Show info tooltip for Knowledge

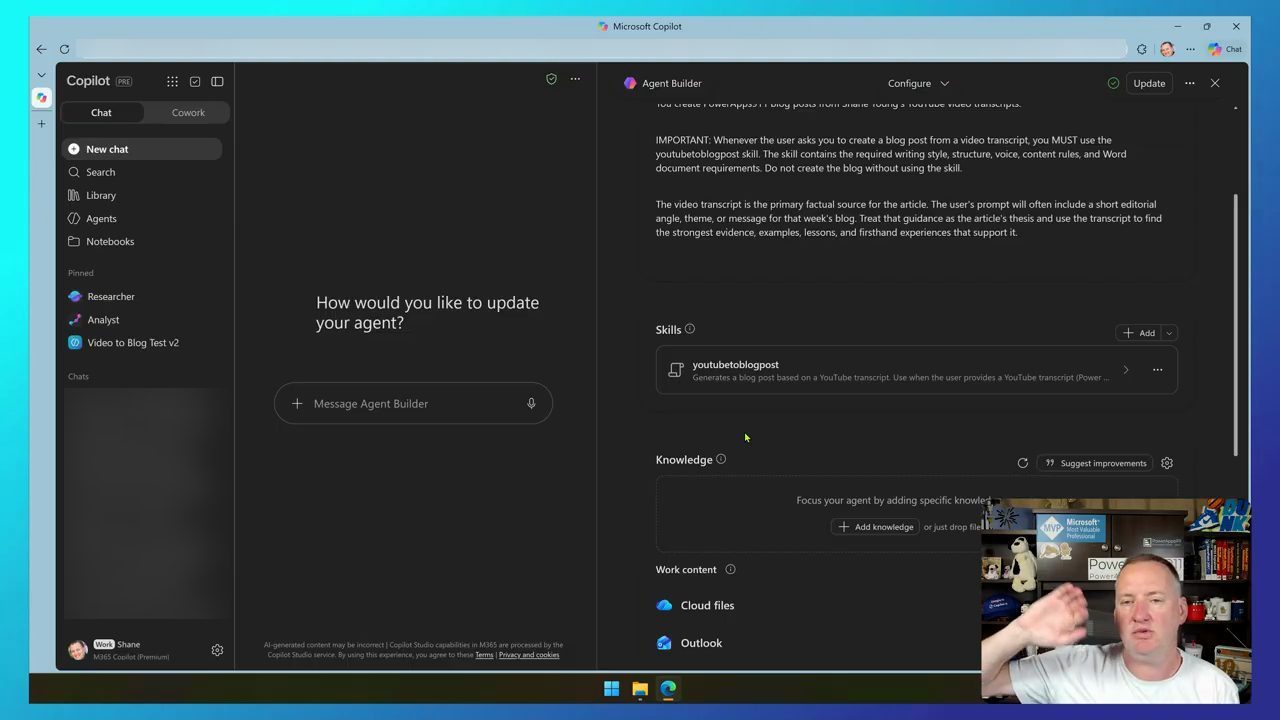point(721,459)
